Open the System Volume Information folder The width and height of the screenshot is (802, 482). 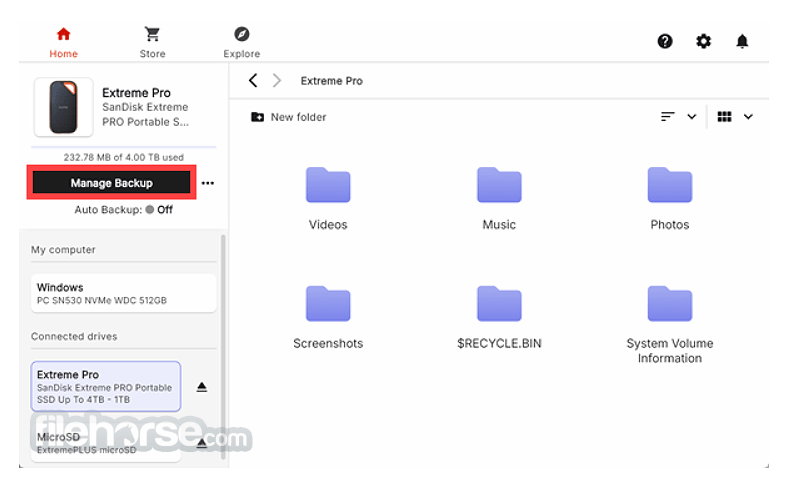(x=670, y=325)
